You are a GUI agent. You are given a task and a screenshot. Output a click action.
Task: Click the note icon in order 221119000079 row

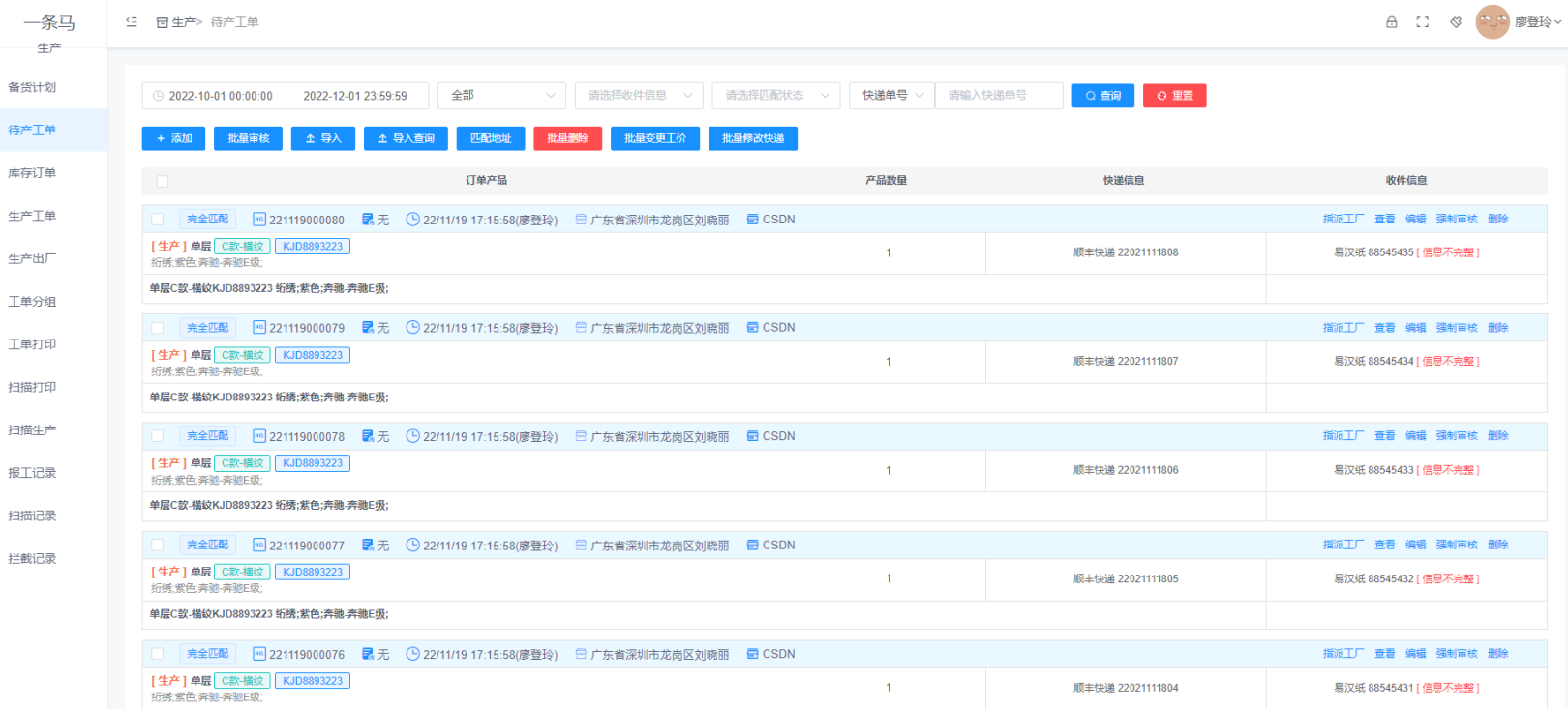(368, 328)
